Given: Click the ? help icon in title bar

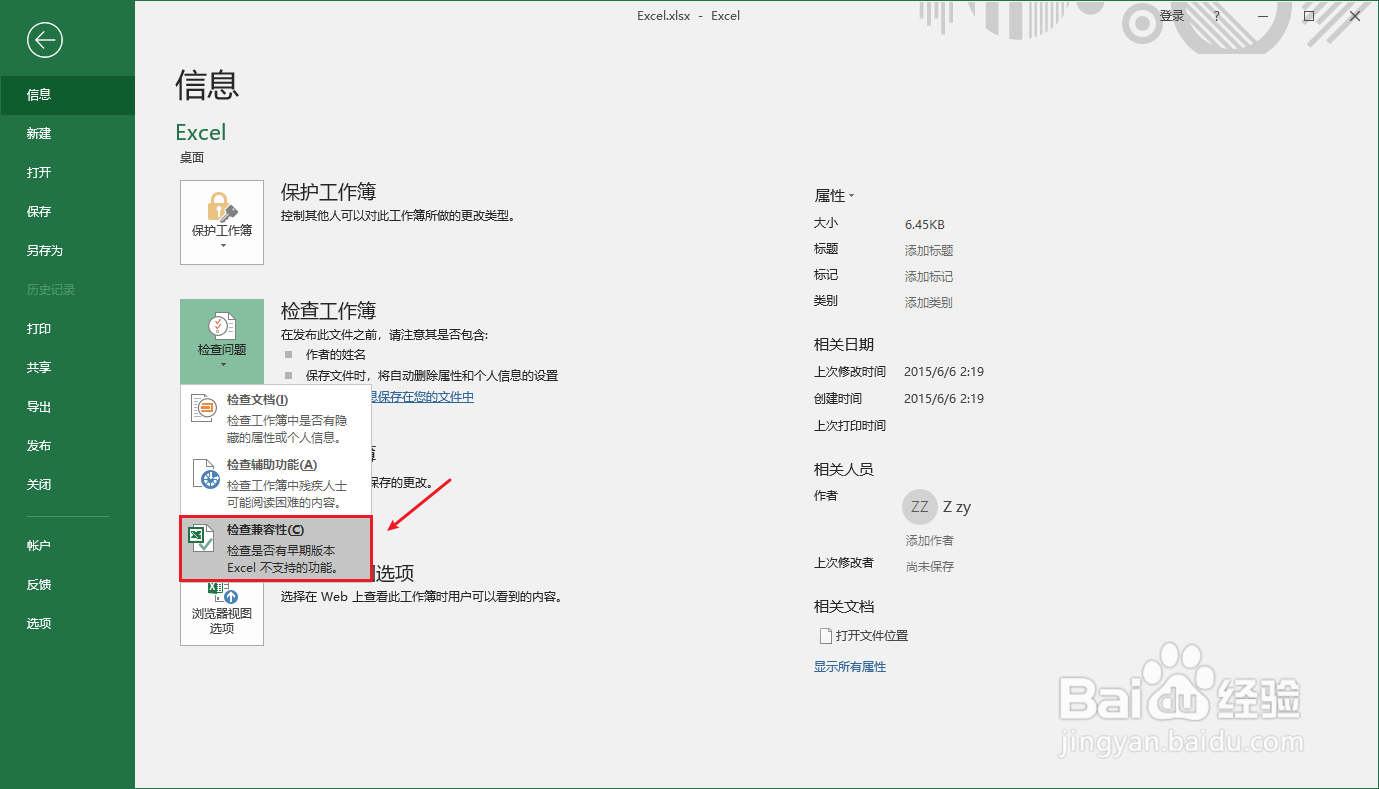Looking at the screenshot, I should coord(1217,16).
